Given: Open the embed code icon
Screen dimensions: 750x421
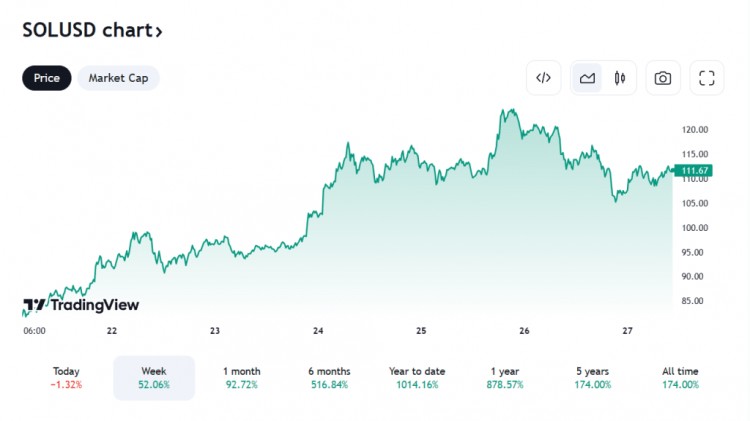Looking at the screenshot, I should 543,78.
